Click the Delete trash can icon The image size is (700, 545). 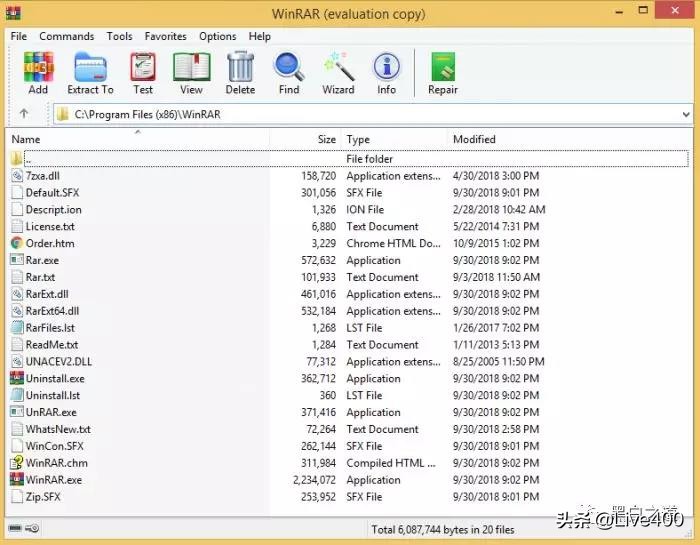[241, 67]
